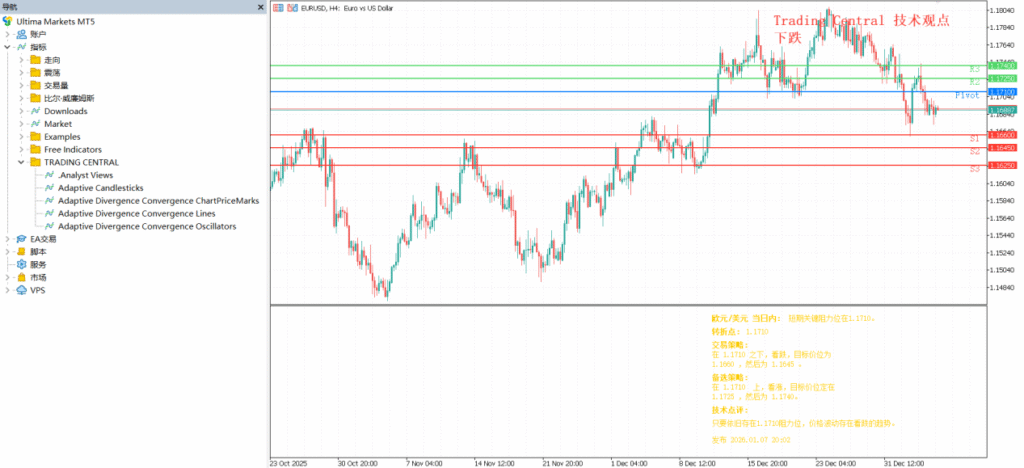The image size is (1024, 468).
Task: Expand the Downloads node arrow
Action: point(22,111)
